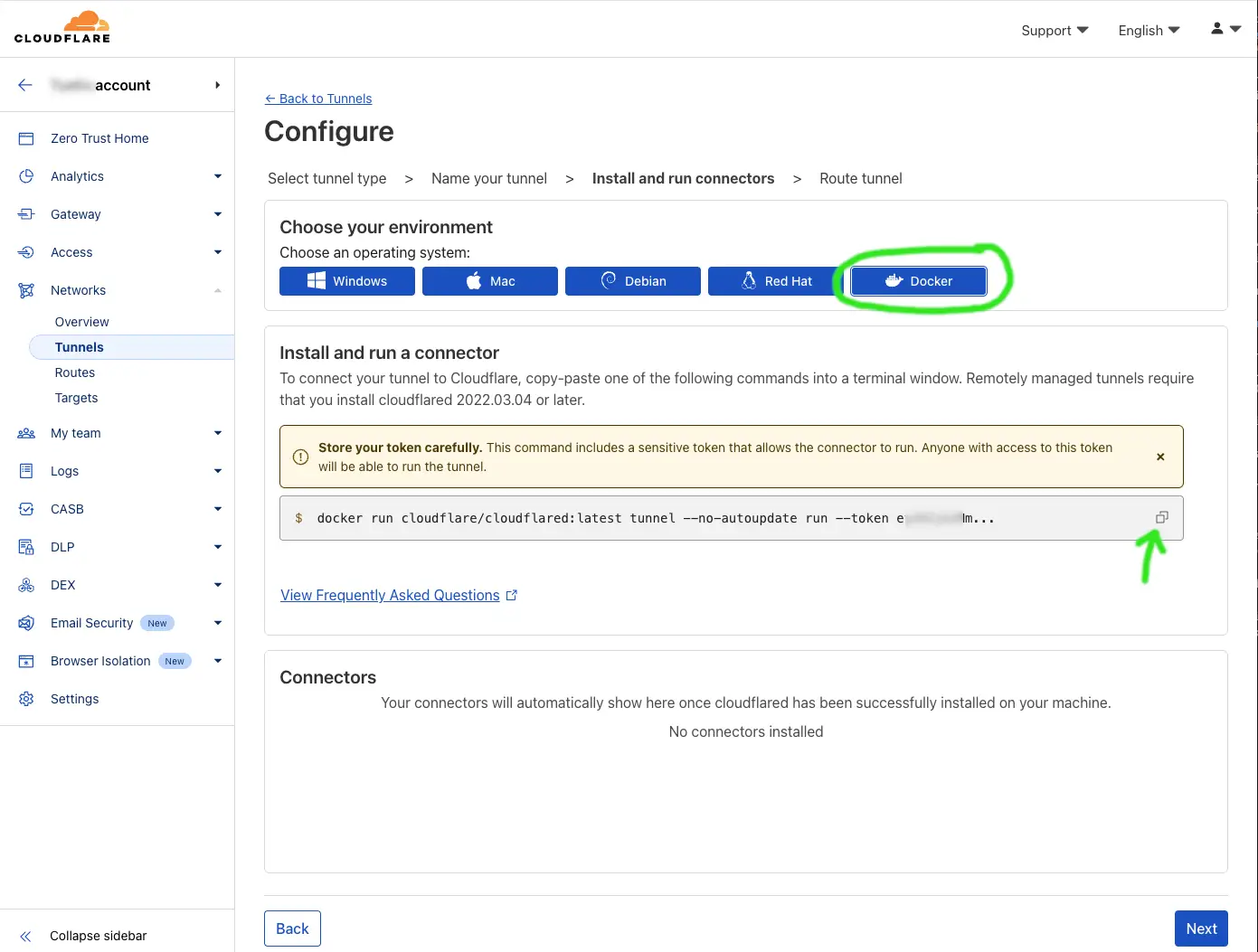Click the Cloudflare logo
1258x952 pixels.
(62, 28)
